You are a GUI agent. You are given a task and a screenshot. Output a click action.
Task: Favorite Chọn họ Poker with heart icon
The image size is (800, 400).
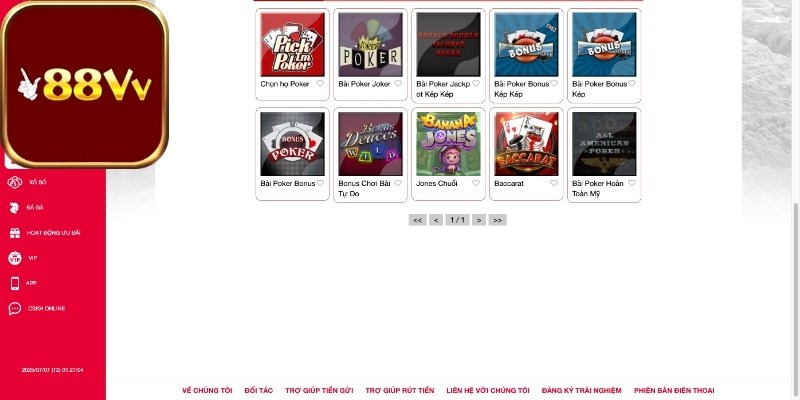tap(320, 83)
